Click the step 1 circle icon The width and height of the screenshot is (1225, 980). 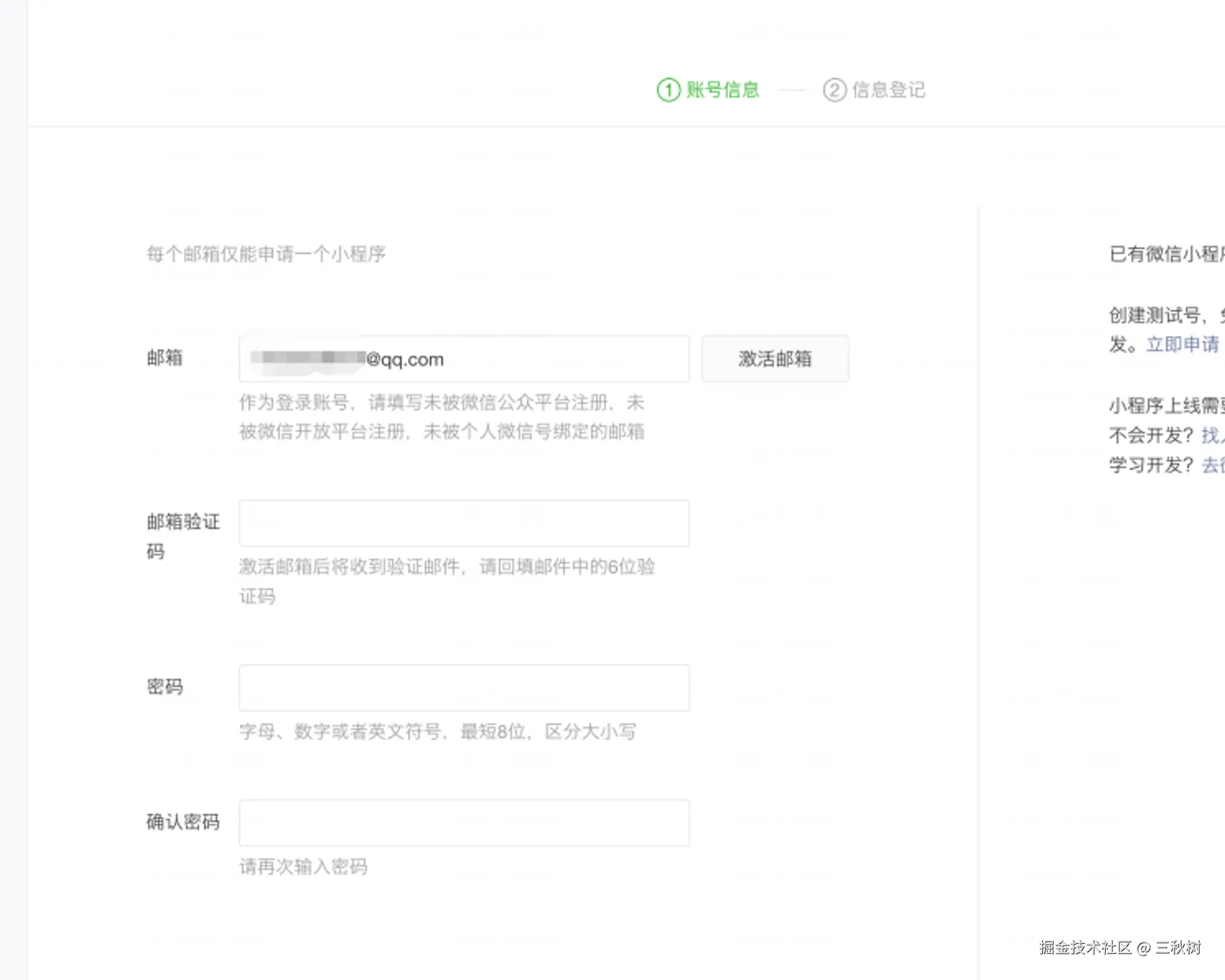coord(668,90)
